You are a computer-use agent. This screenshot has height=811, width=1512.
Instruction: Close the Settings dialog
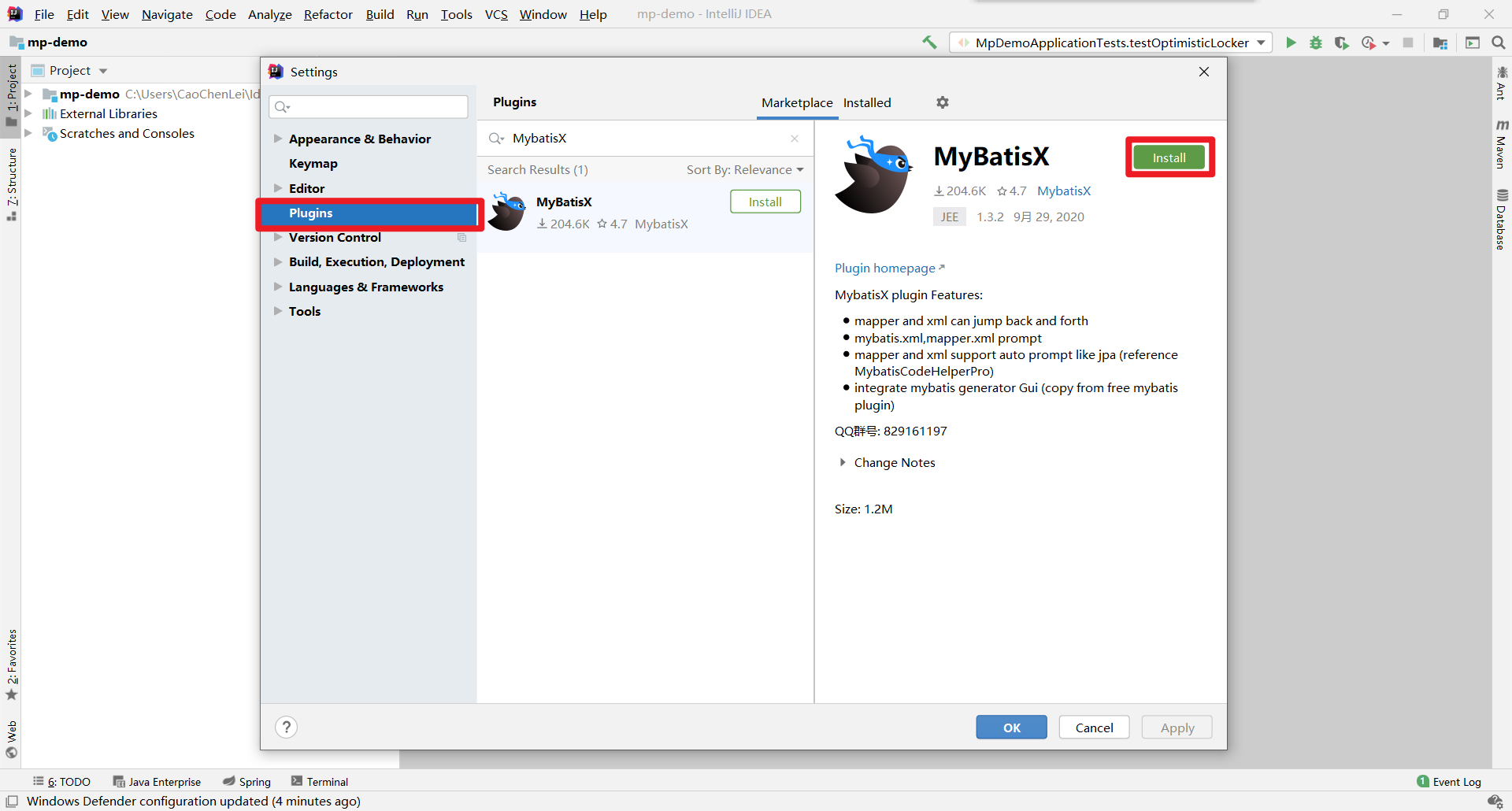coord(1204,72)
